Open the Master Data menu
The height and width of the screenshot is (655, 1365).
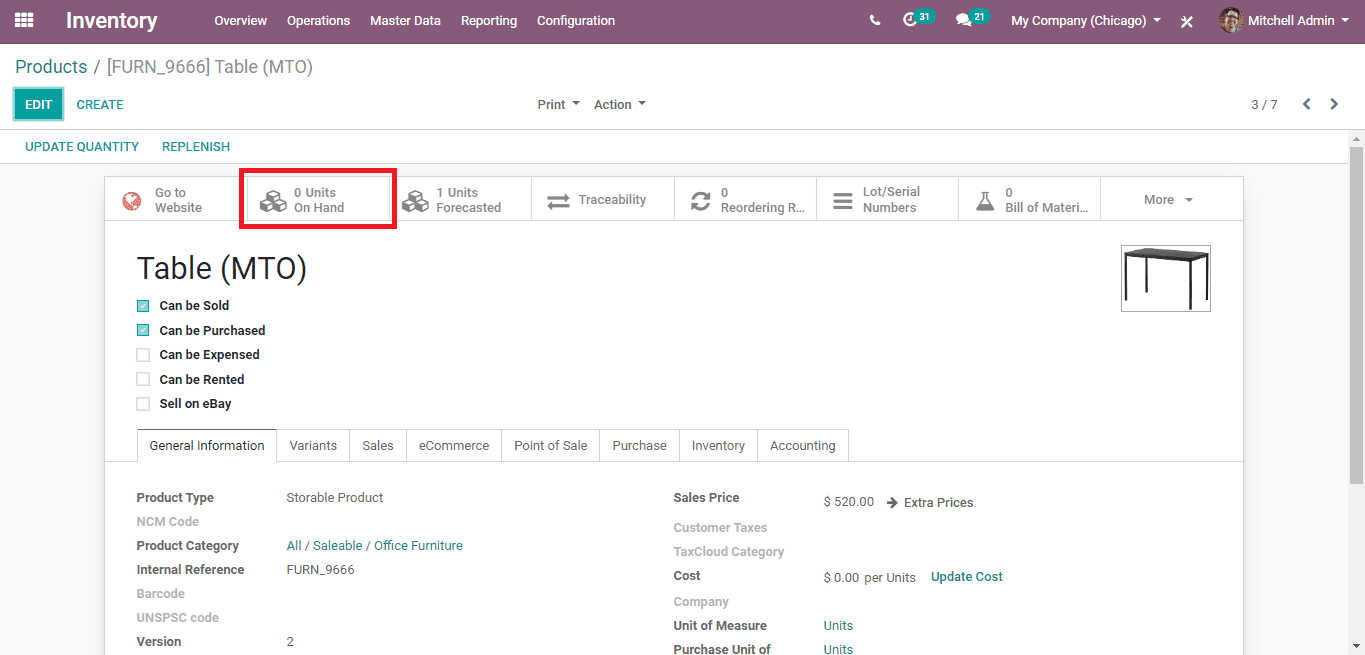coord(405,20)
